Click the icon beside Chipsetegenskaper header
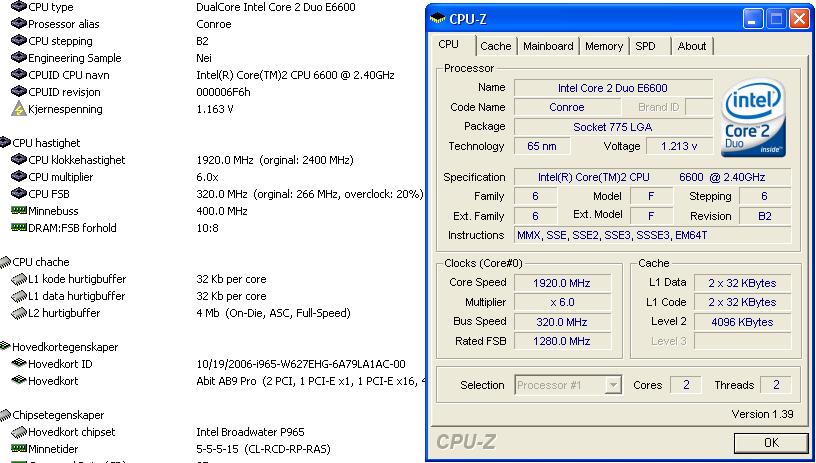816x463 pixels. pyautogui.click(x=5, y=415)
